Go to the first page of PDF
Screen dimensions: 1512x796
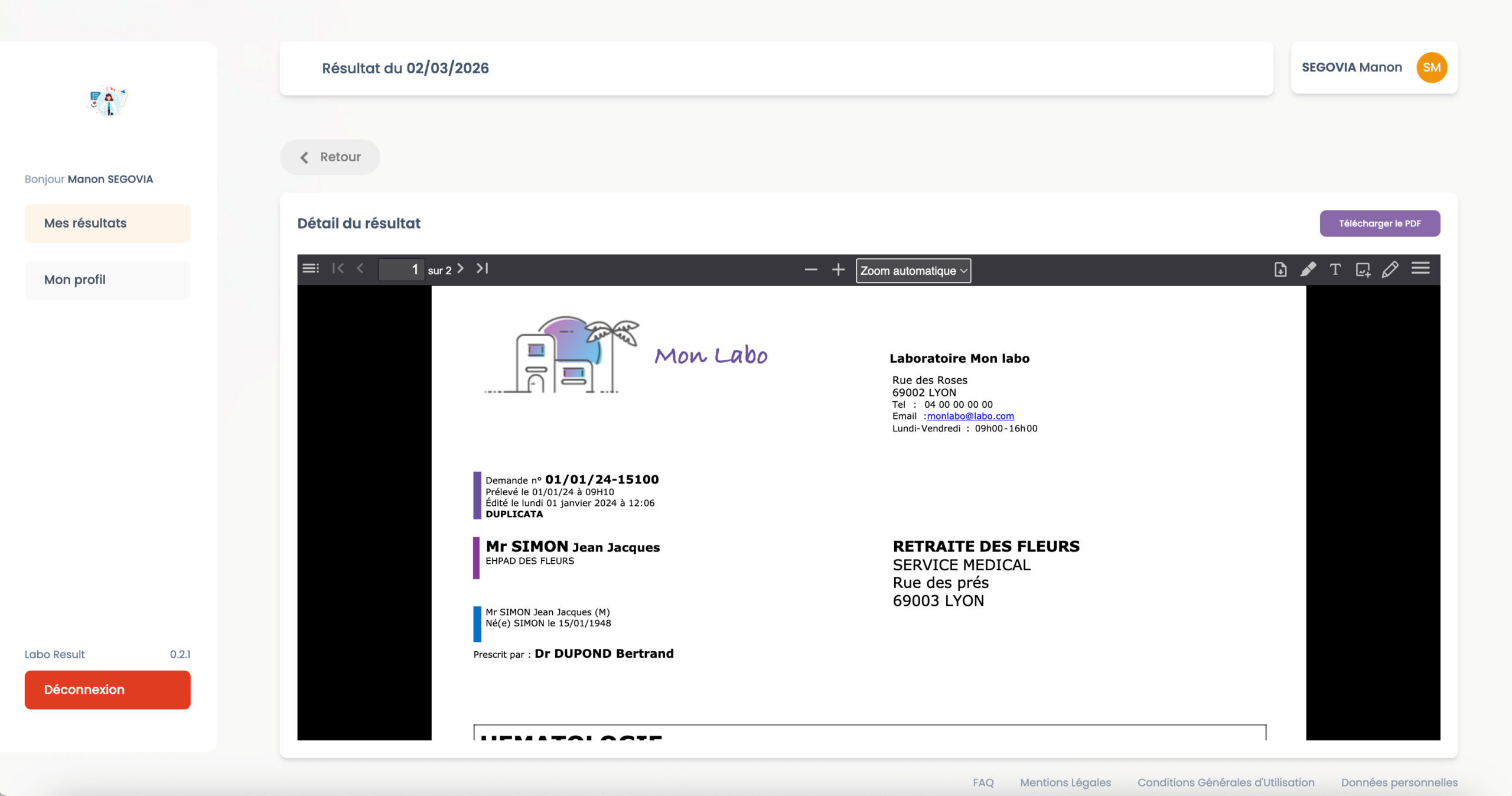[338, 269]
